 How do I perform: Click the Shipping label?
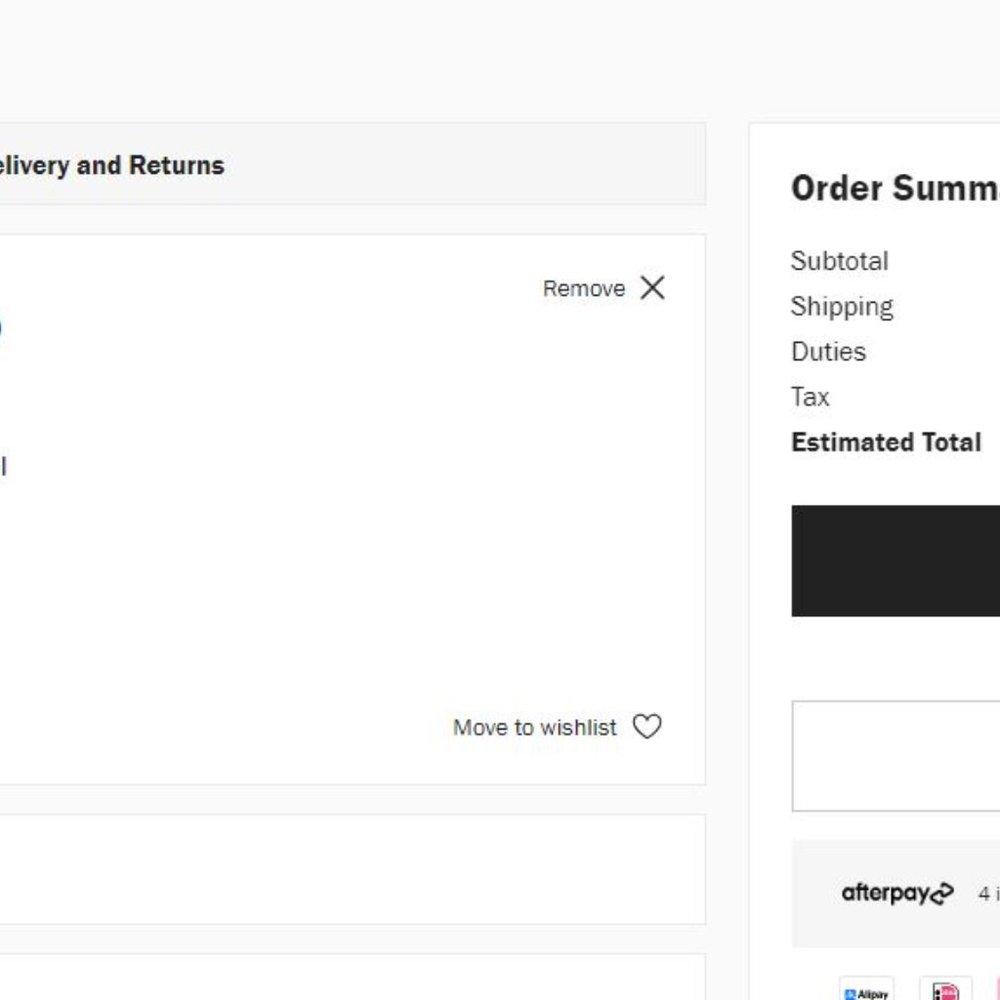842,307
